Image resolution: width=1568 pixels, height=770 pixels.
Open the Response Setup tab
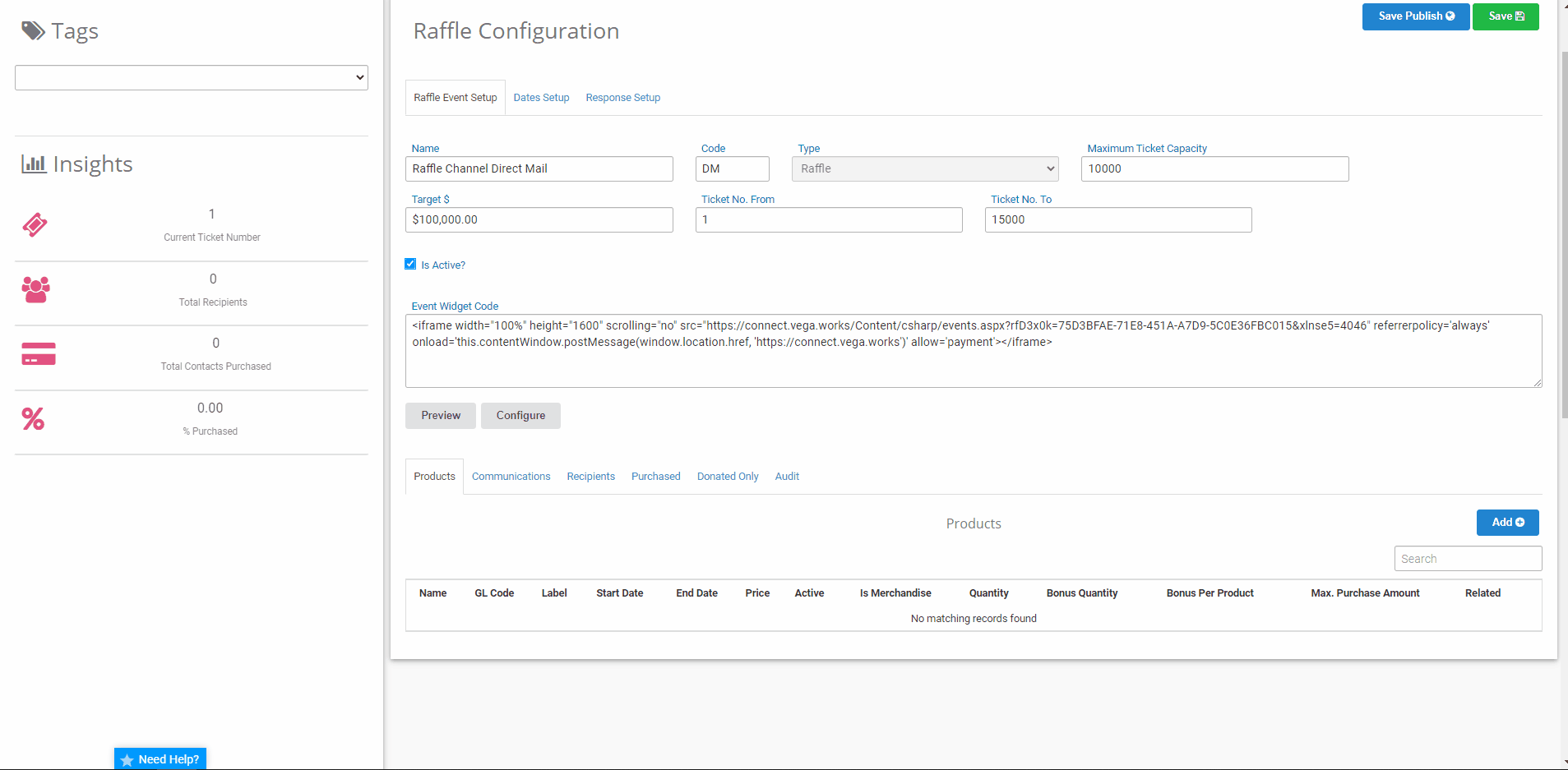pos(622,98)
